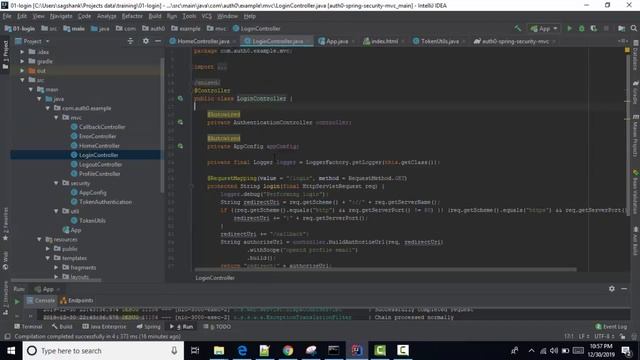
Task: Click the Build Project hammer icon
Action: [518, 29]
